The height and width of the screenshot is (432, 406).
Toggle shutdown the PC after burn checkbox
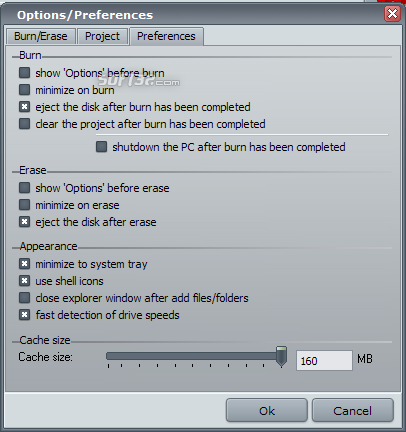pos(101,147)
